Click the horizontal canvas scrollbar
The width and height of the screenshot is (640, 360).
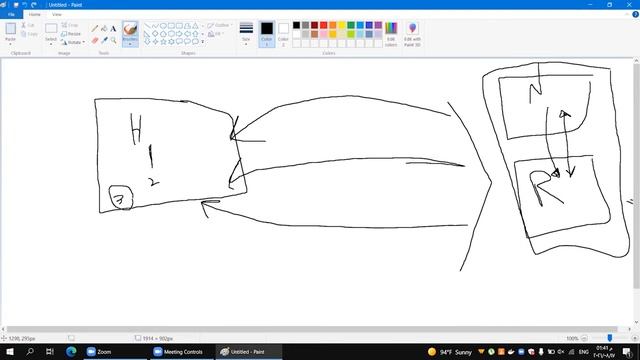pos(312,329)
